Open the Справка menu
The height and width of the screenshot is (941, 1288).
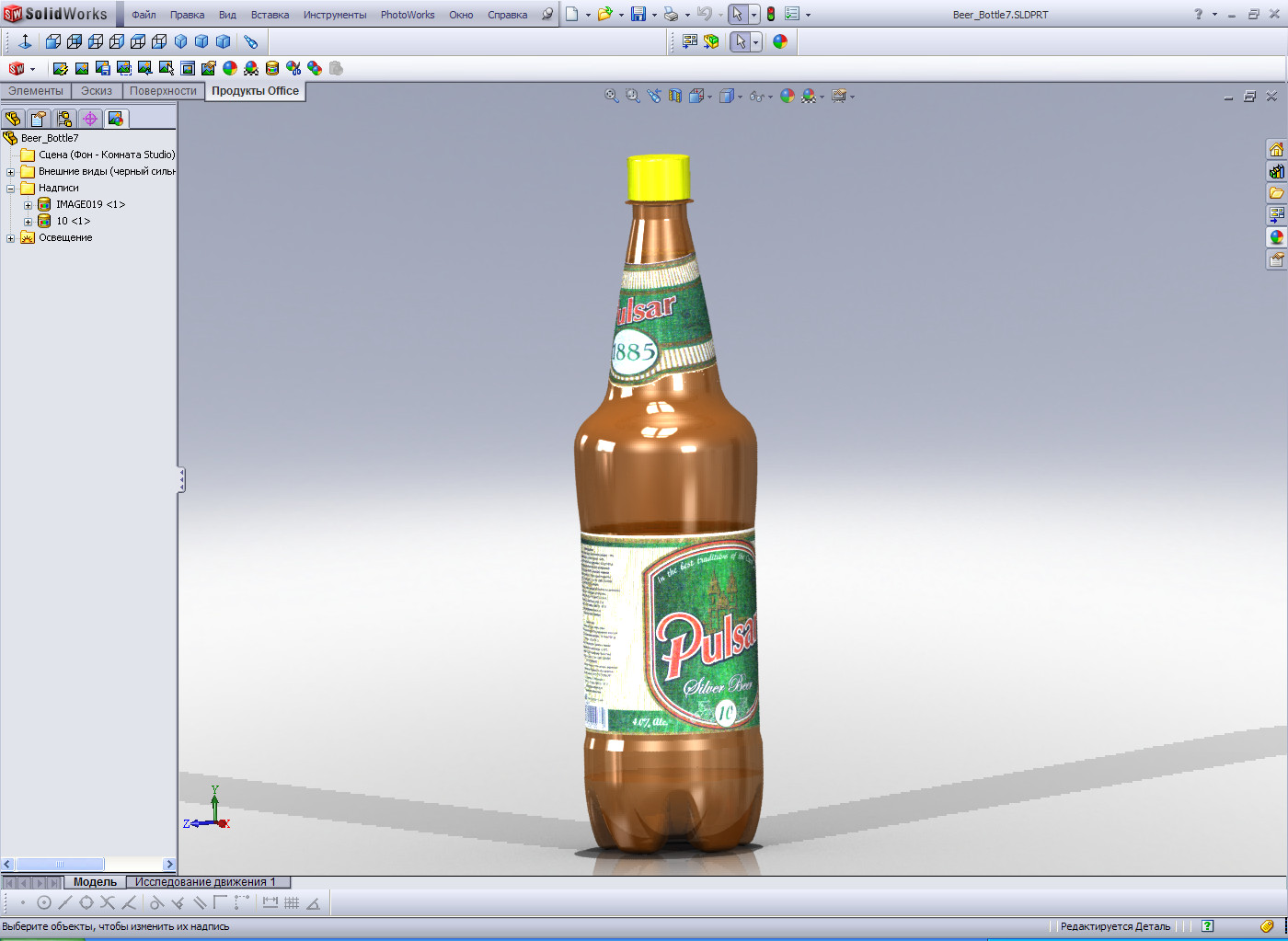[x=507, y=15]
